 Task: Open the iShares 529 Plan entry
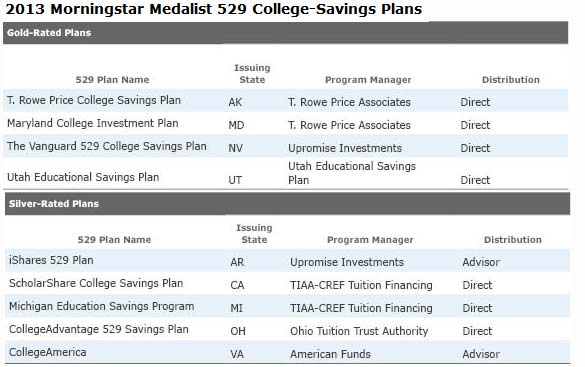[51, 260]
